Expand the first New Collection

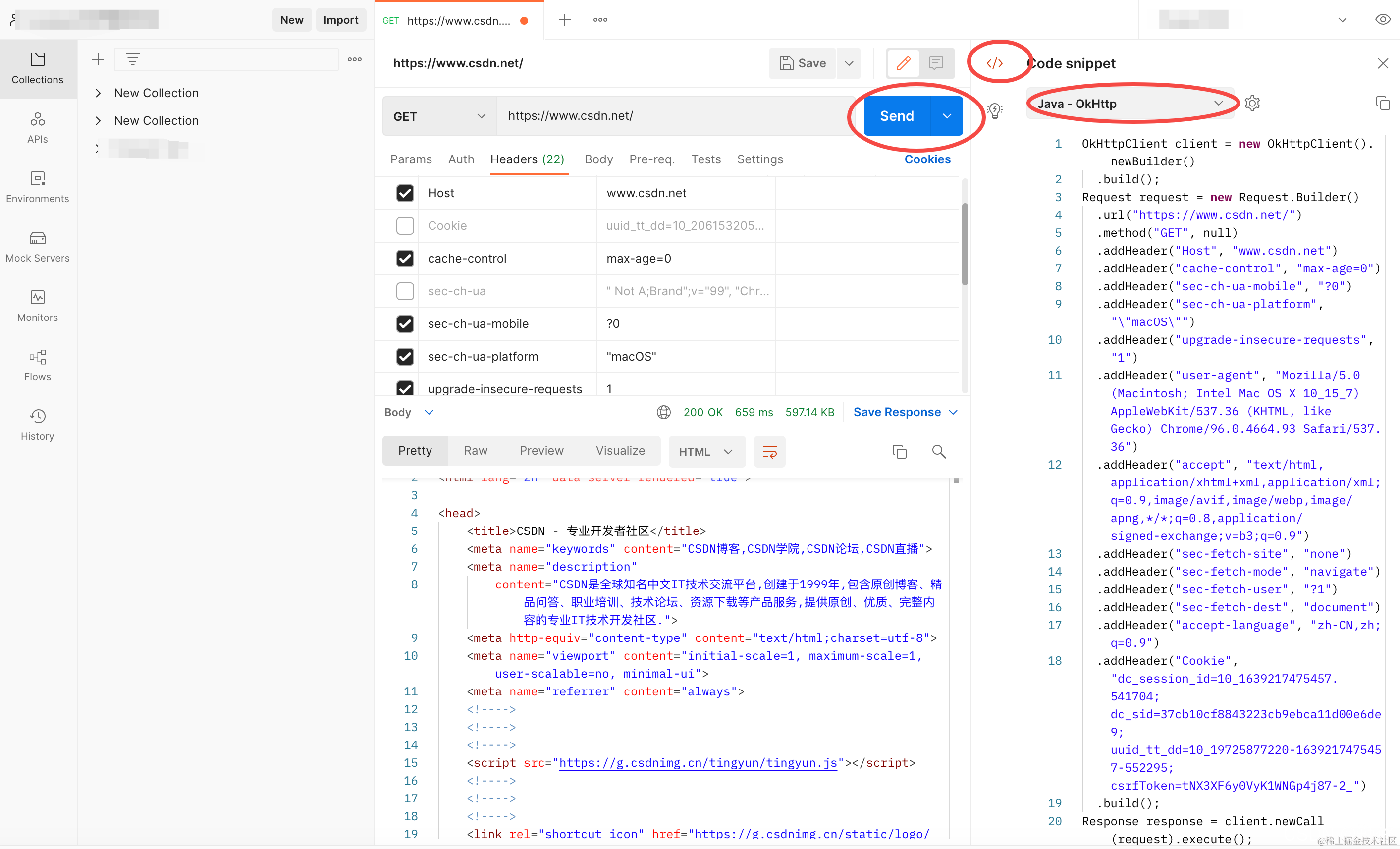tap(98, 93)
